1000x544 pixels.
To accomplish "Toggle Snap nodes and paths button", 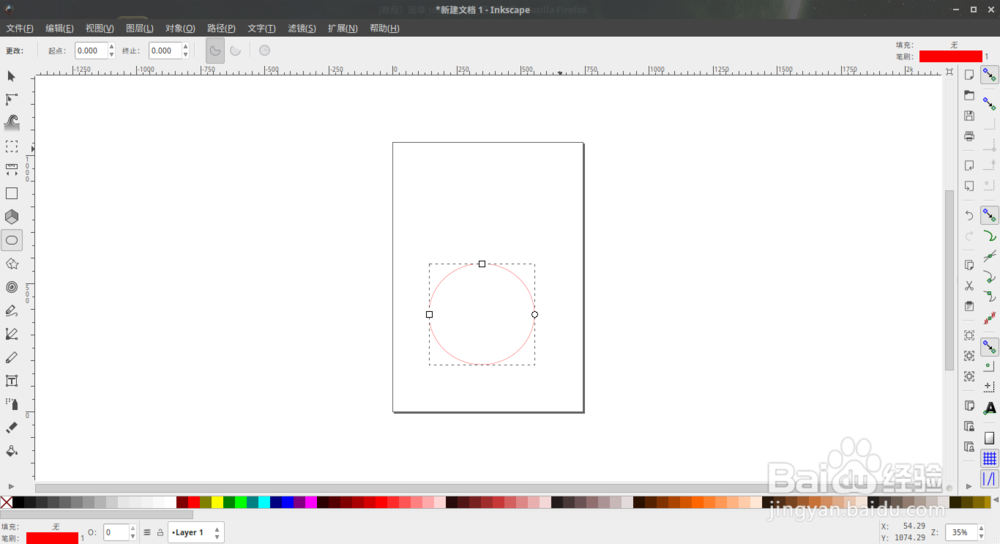I will [989, 216].
